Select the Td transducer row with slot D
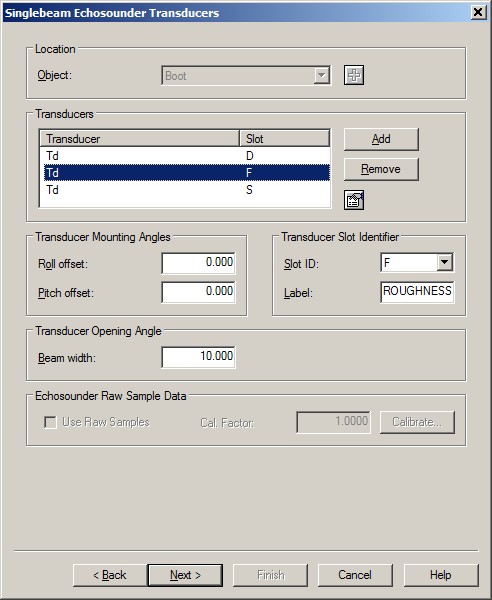492x600 pixels. pyautogui.click(x=187, y=156)
